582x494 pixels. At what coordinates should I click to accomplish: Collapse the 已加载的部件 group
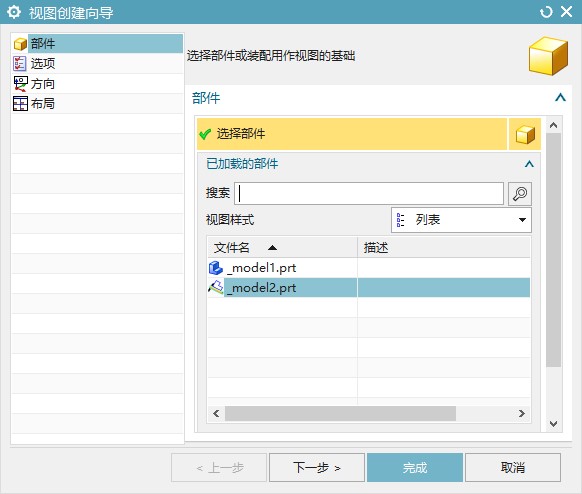pyautogui.click(x=529, y=164)
